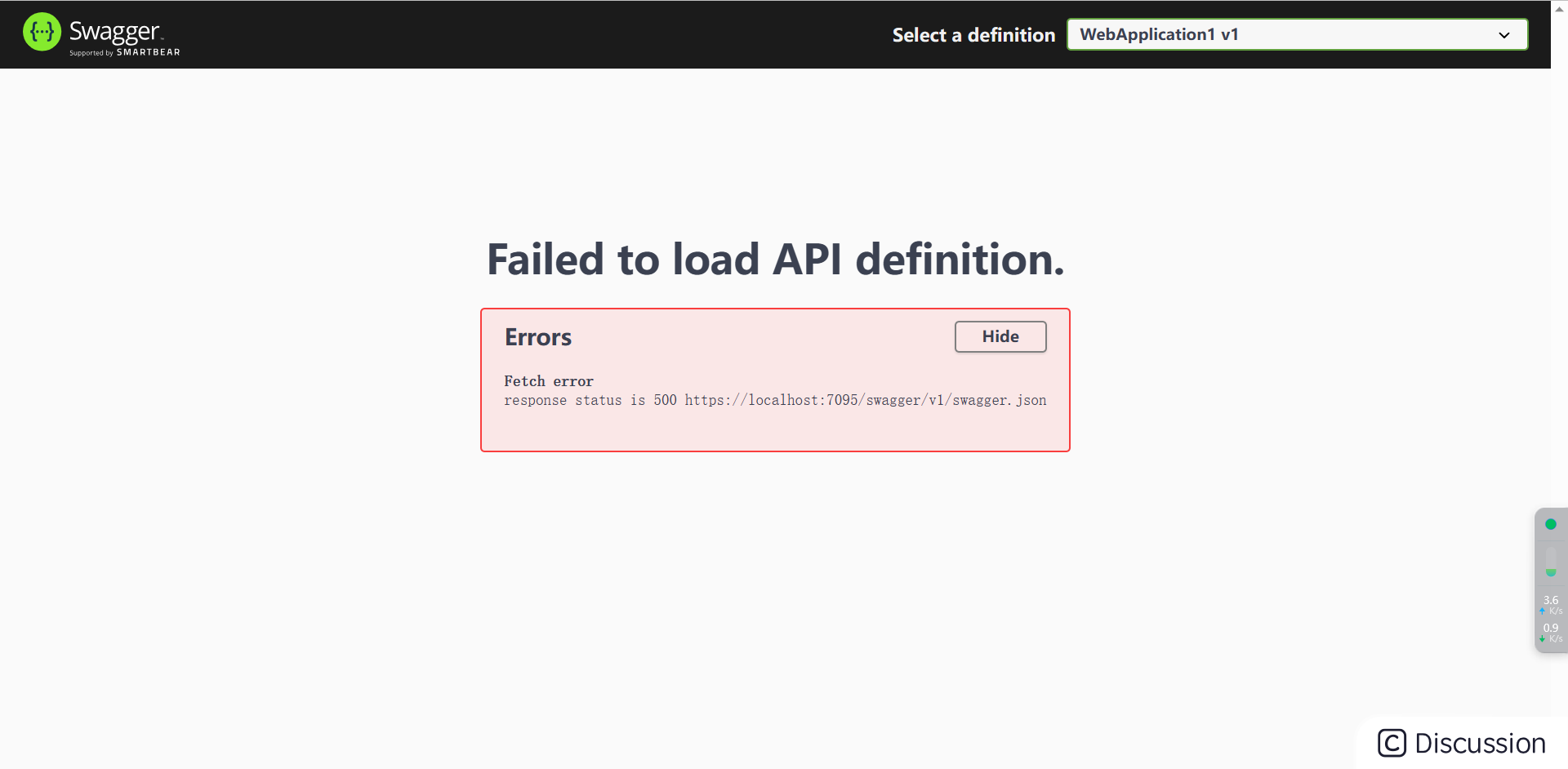The height and width of the screenshot is (769, 1568).
Task: Click the 0.9 K/s download speed indicator
Action: click(x=1551, y=633)
